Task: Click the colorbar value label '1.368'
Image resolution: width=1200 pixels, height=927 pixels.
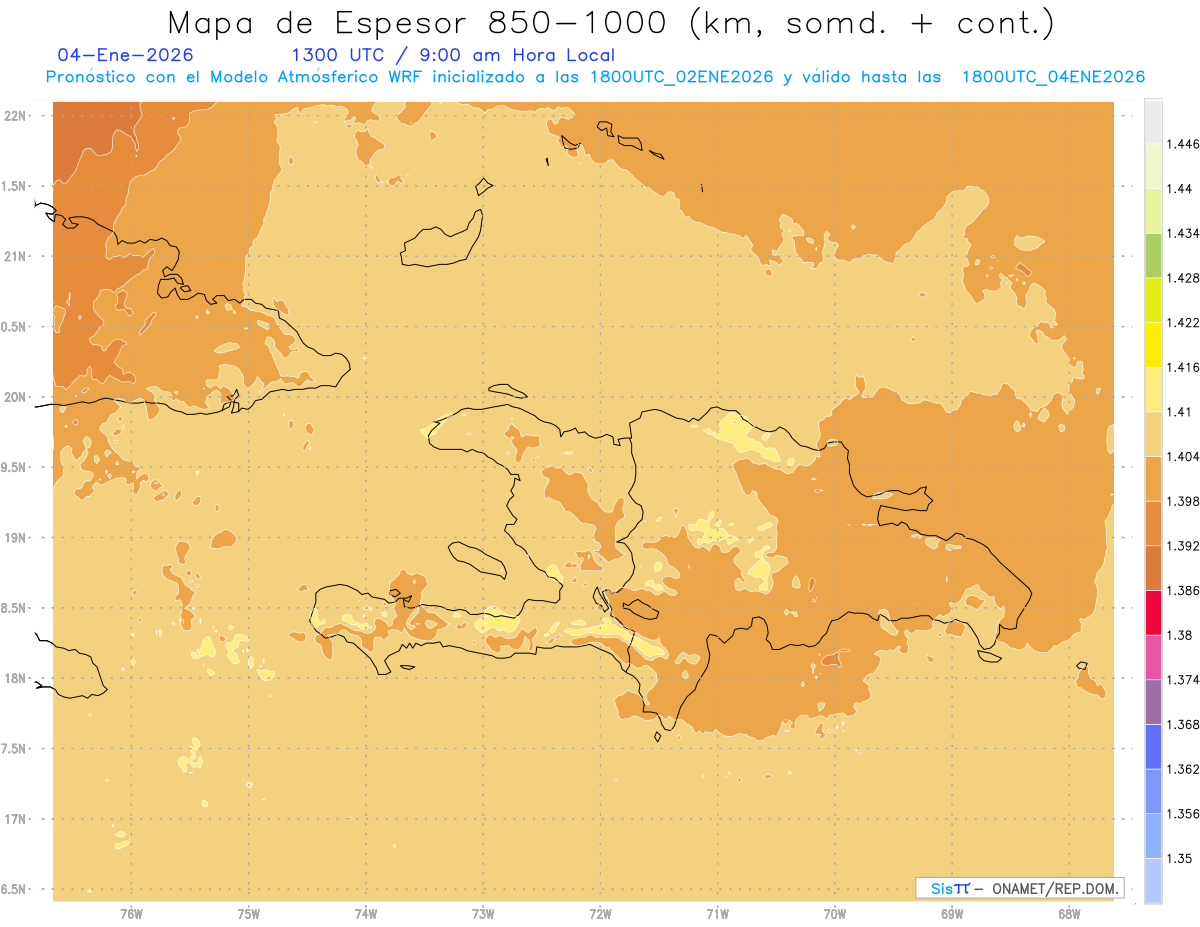Action: [1183, 725]
